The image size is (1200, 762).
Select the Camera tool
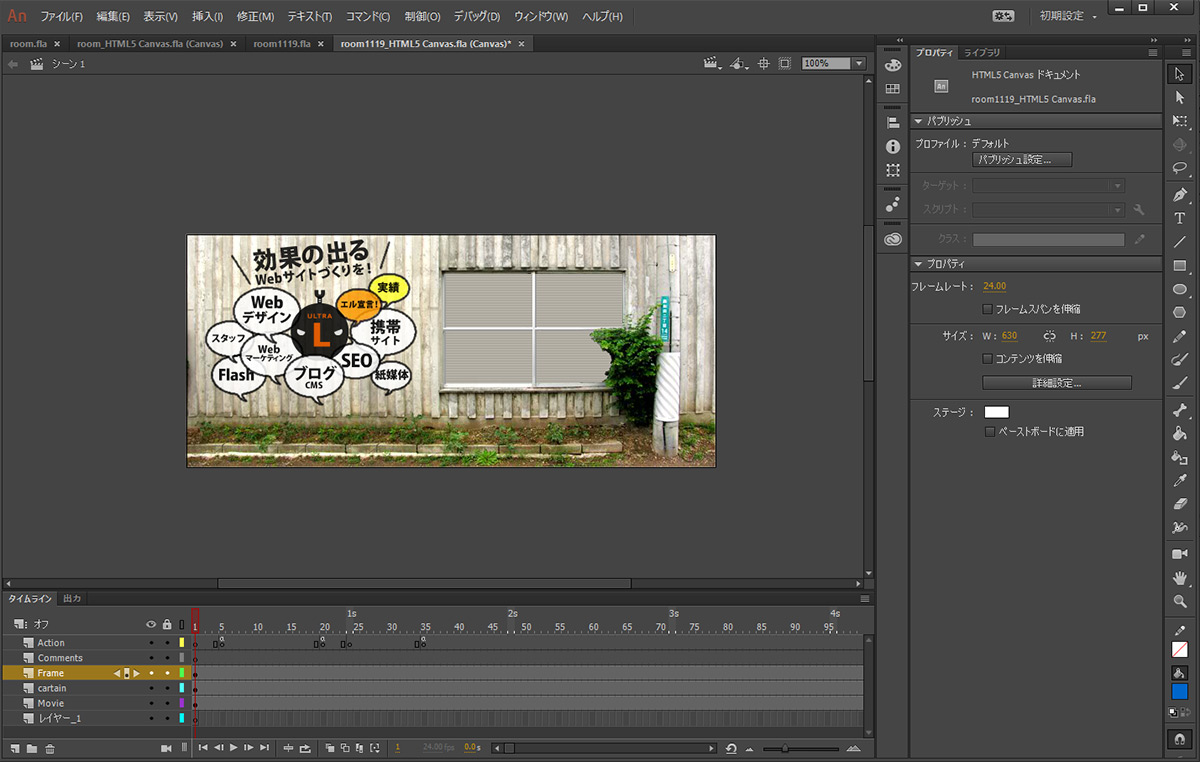pos(1180,554)
